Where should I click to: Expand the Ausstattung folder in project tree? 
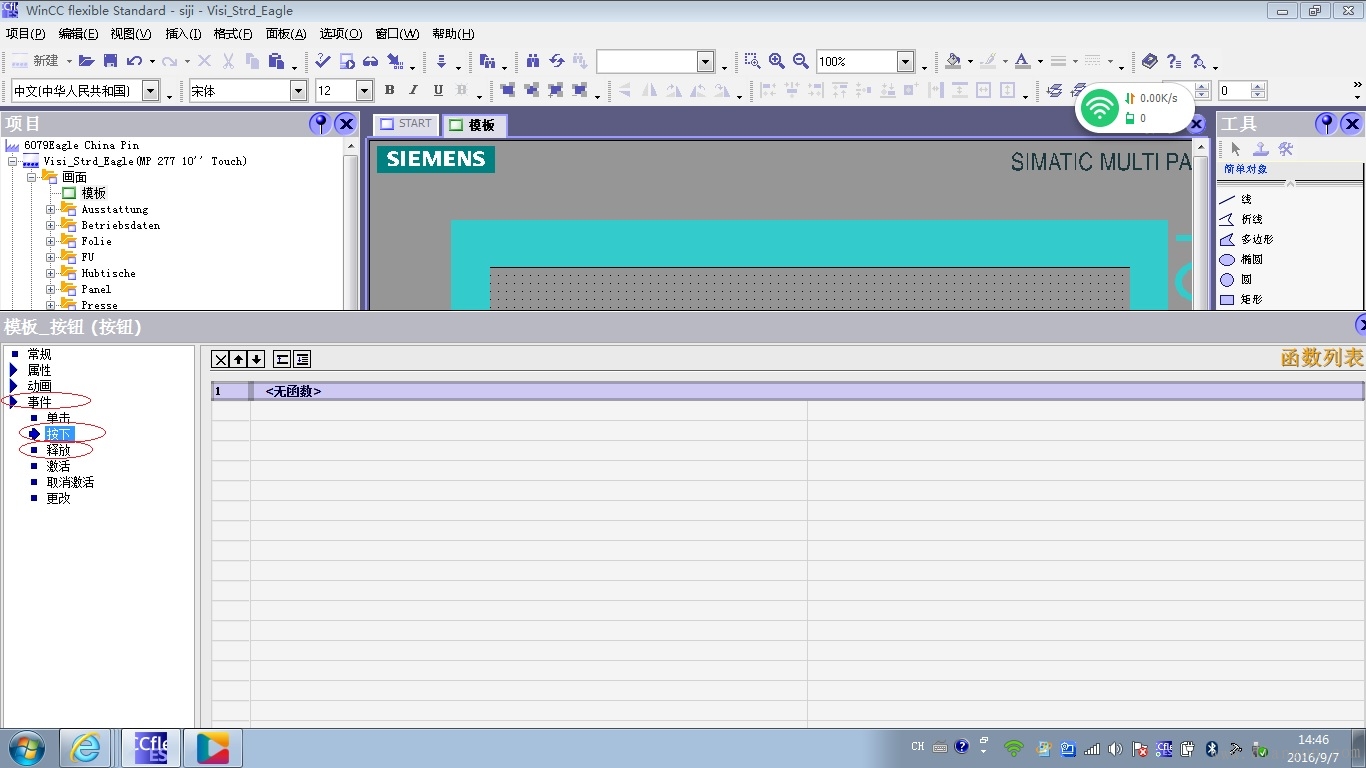pos(51,210)
